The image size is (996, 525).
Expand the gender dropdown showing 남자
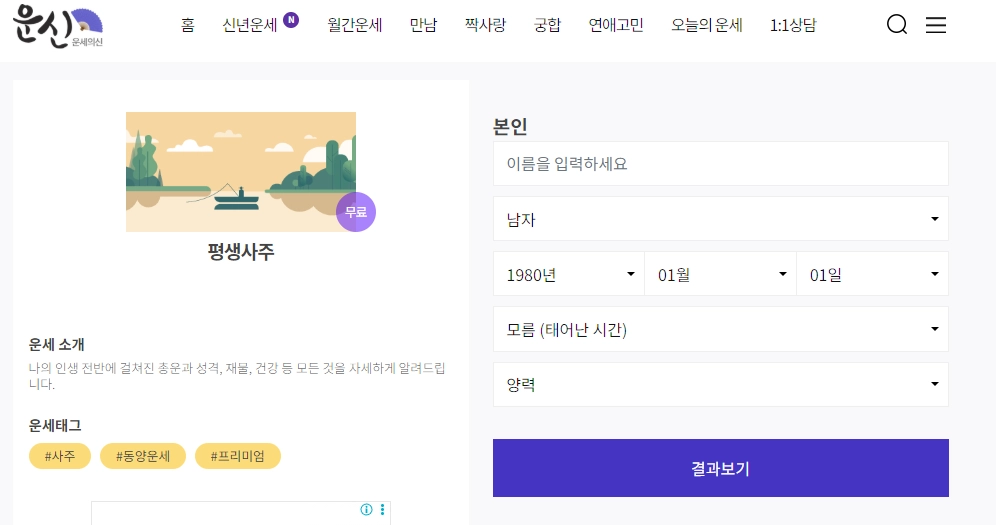pyautogui.click(x=720, y=219)
